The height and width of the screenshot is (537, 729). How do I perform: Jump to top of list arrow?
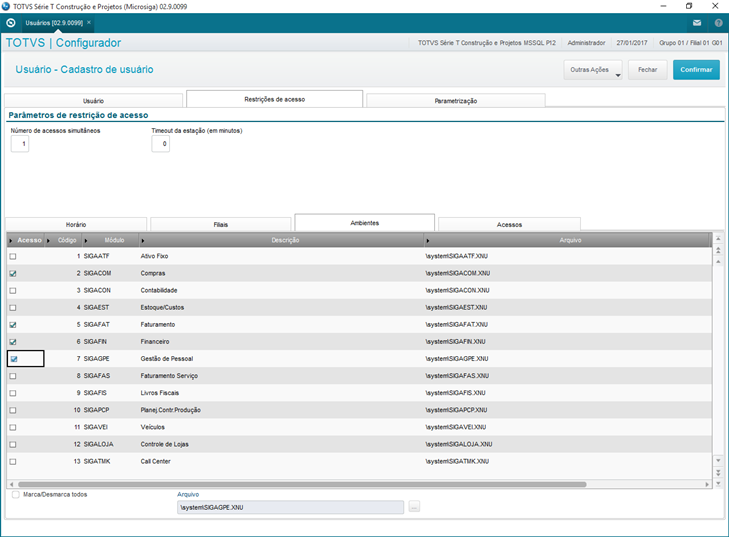click(x=718, y=239)
